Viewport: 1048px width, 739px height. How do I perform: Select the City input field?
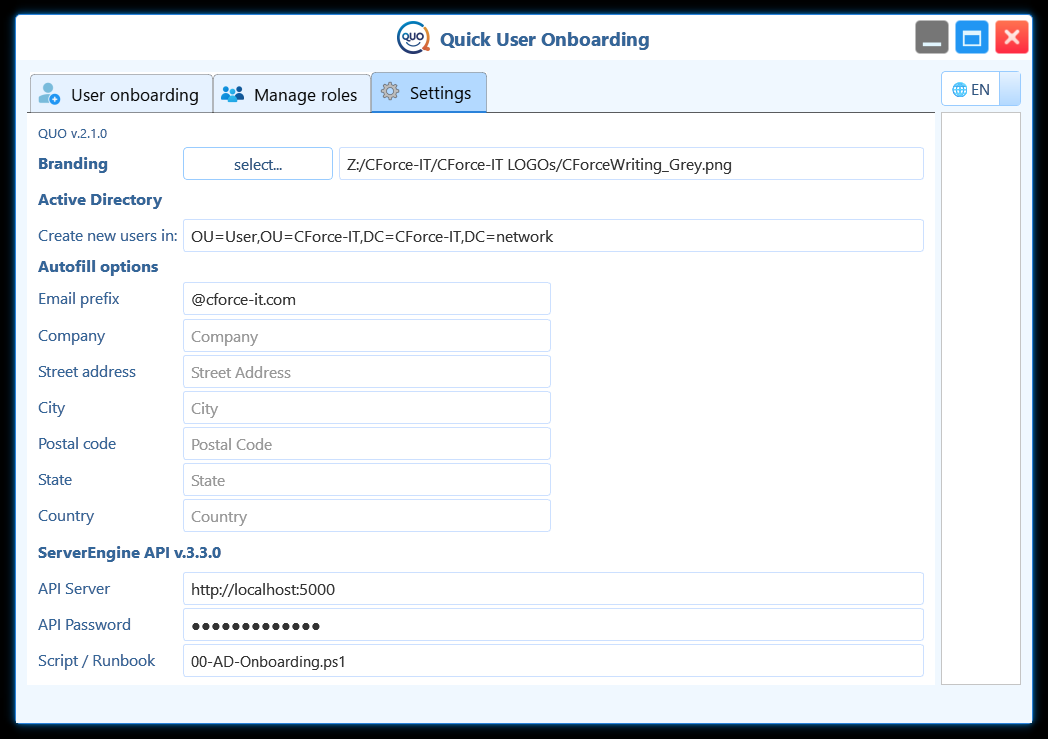367,408
